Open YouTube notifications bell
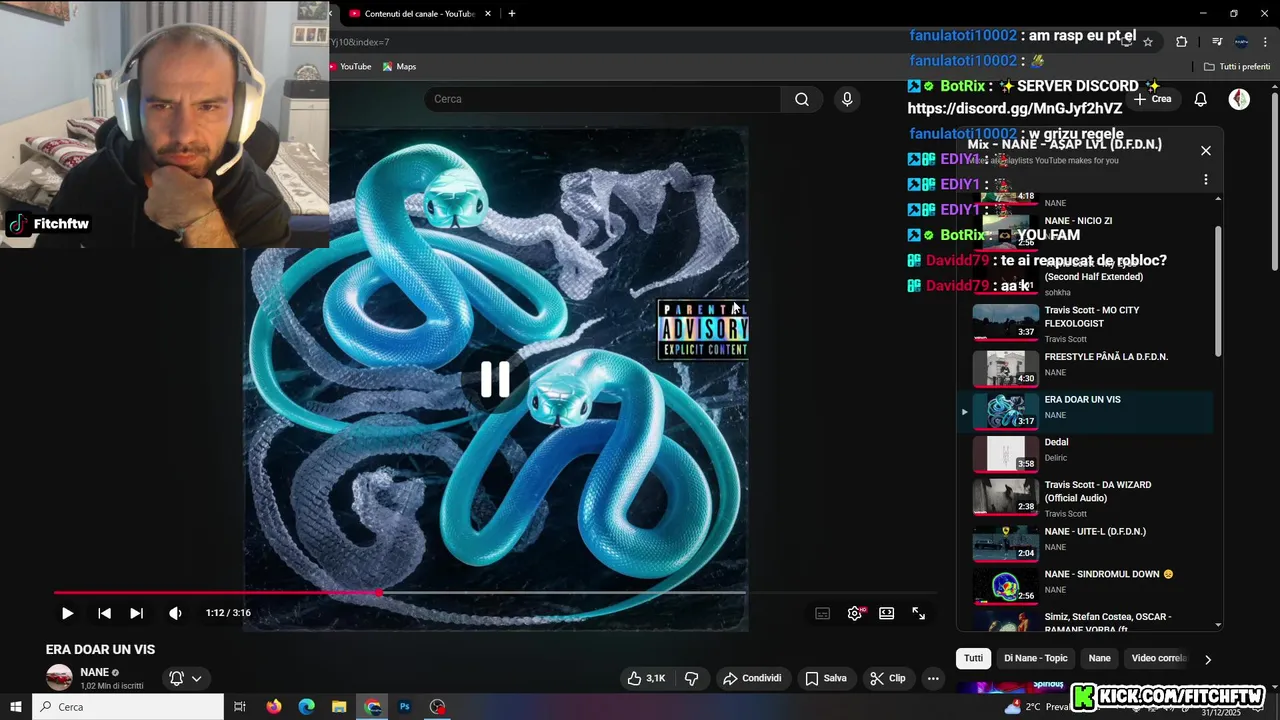This screenshot has width=1280, height=720. tap(1201, 99)
